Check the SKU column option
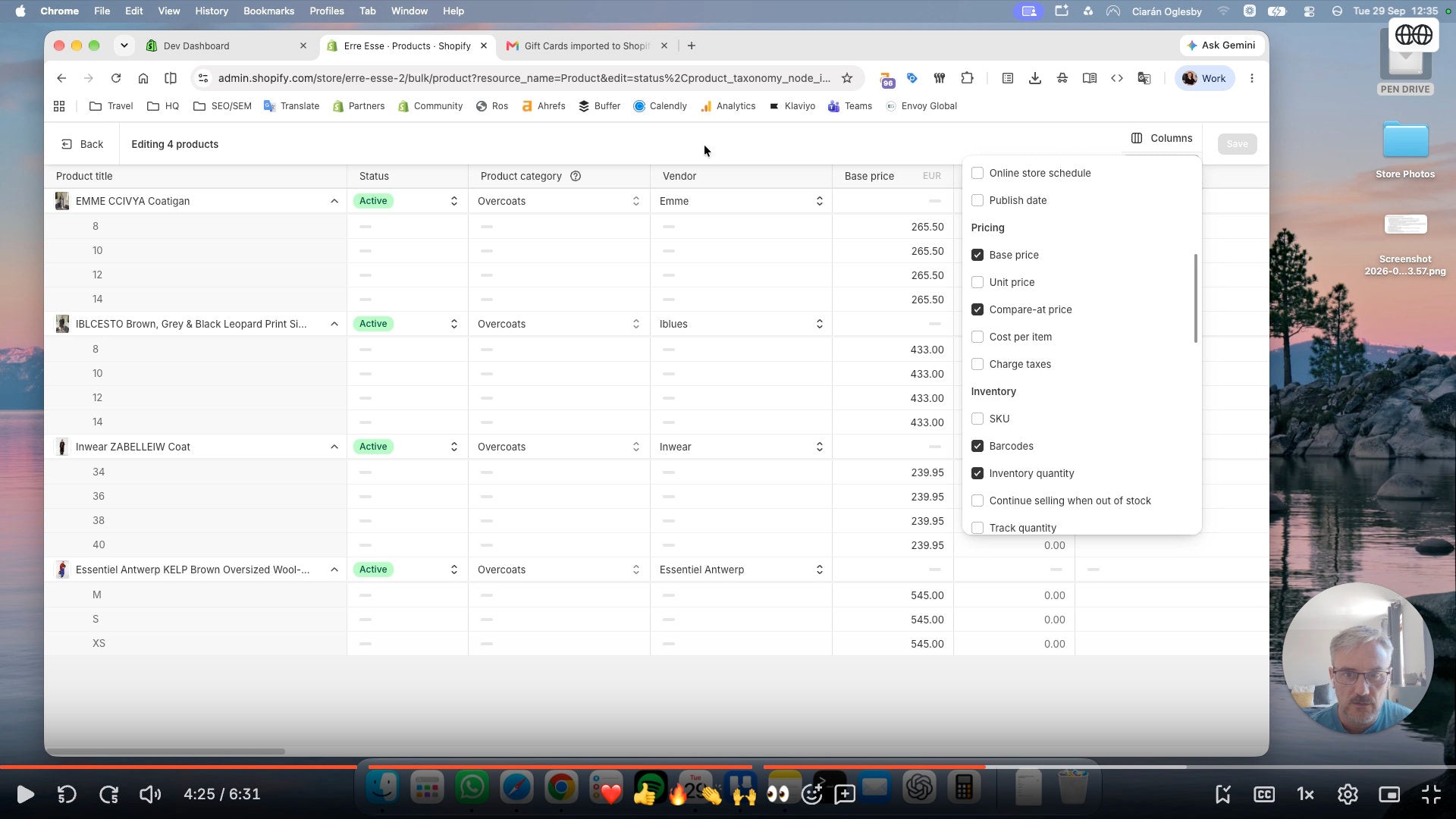 tap(977, 419)
